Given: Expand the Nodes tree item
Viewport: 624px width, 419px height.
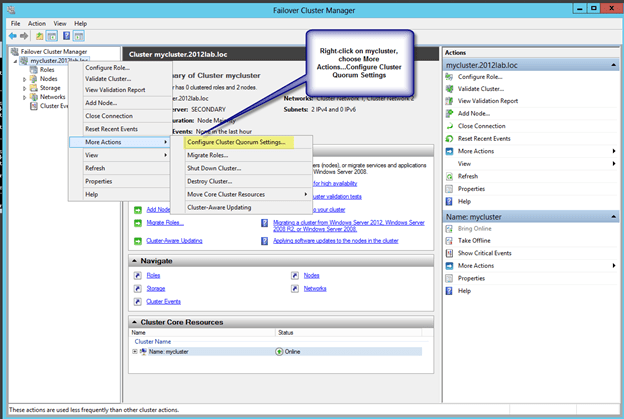Looking at the screenshot, I should pos(25,78).
